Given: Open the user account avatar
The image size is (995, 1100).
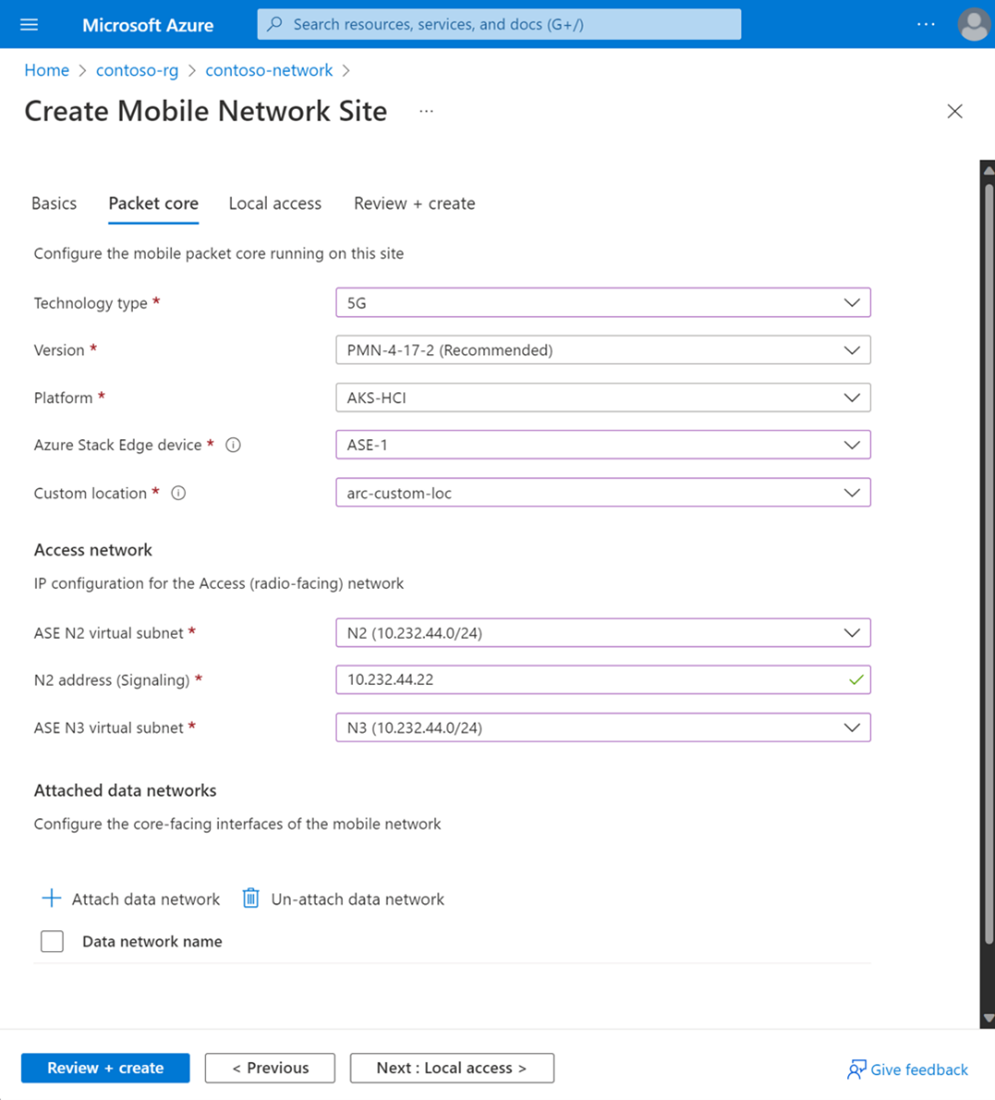Looking at the screenshot, I should point(974,25).
